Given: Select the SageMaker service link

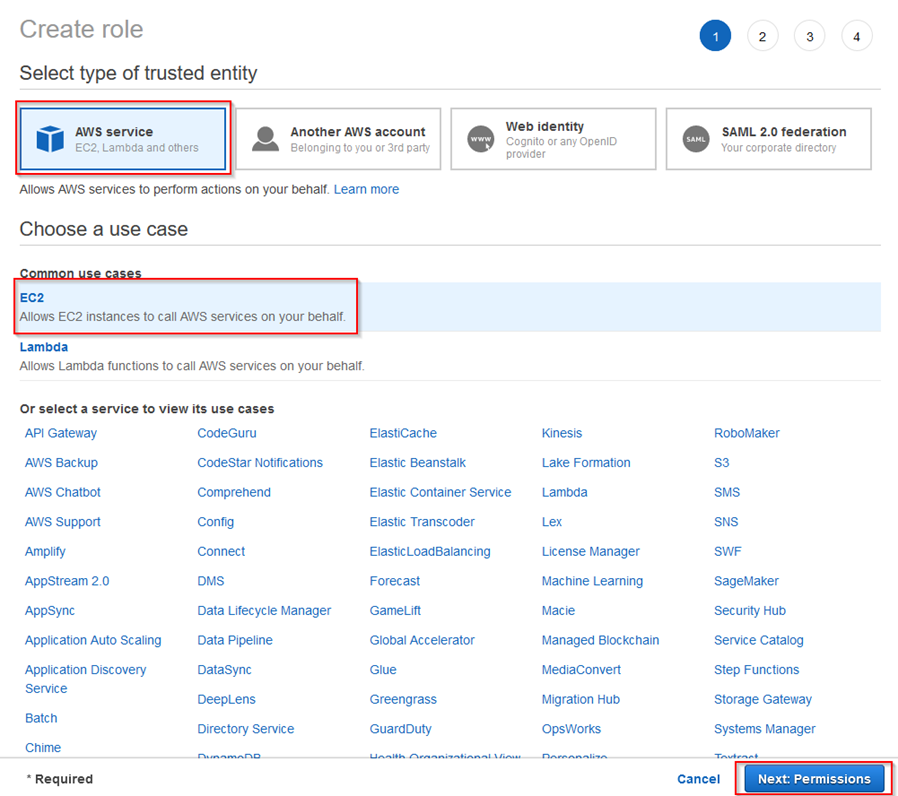Looking at the screenshot, I should (x=746, y=581).
